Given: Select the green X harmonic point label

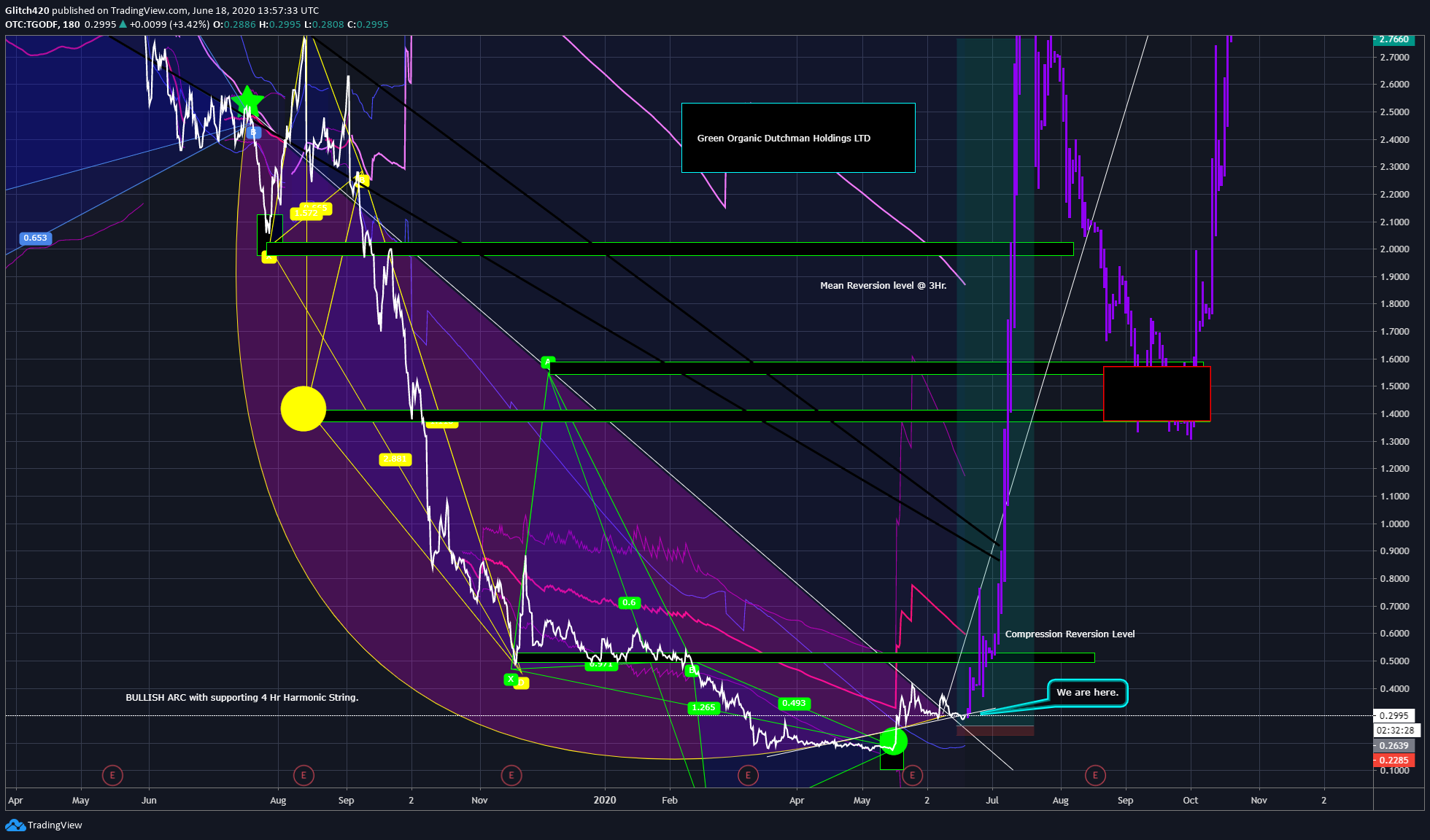Looking at the screenshot, I should point(511,679).
